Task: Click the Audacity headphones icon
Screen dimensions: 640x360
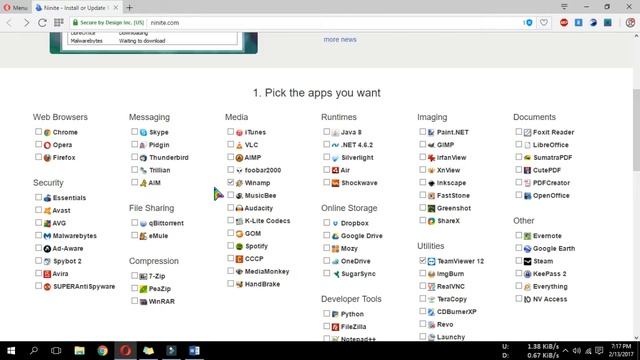Action: pyautogui.click(x=239, y=208)
